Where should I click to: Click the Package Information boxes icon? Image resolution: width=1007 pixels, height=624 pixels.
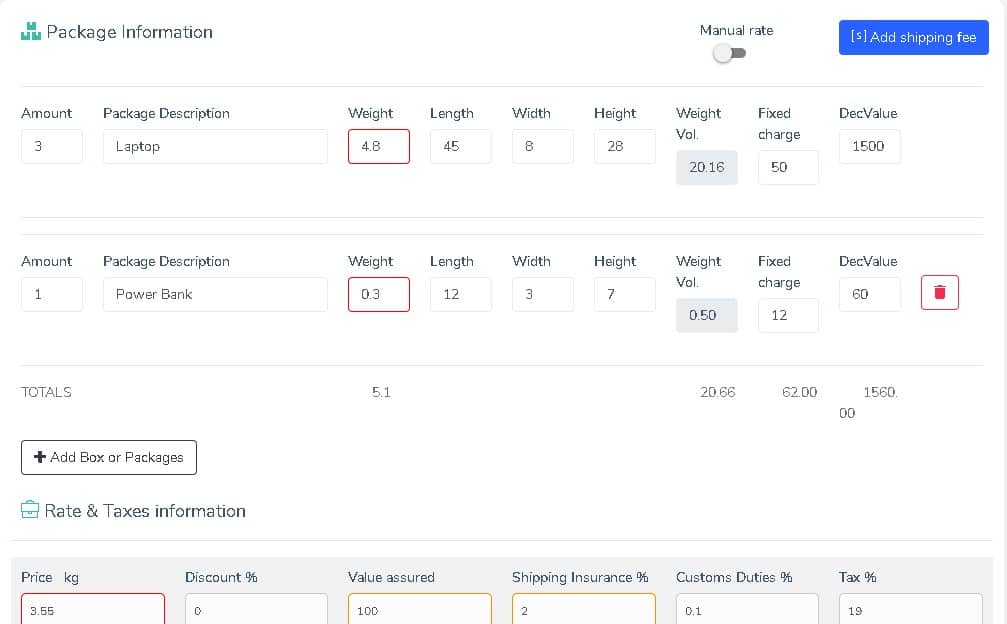(x=31, y=32)
